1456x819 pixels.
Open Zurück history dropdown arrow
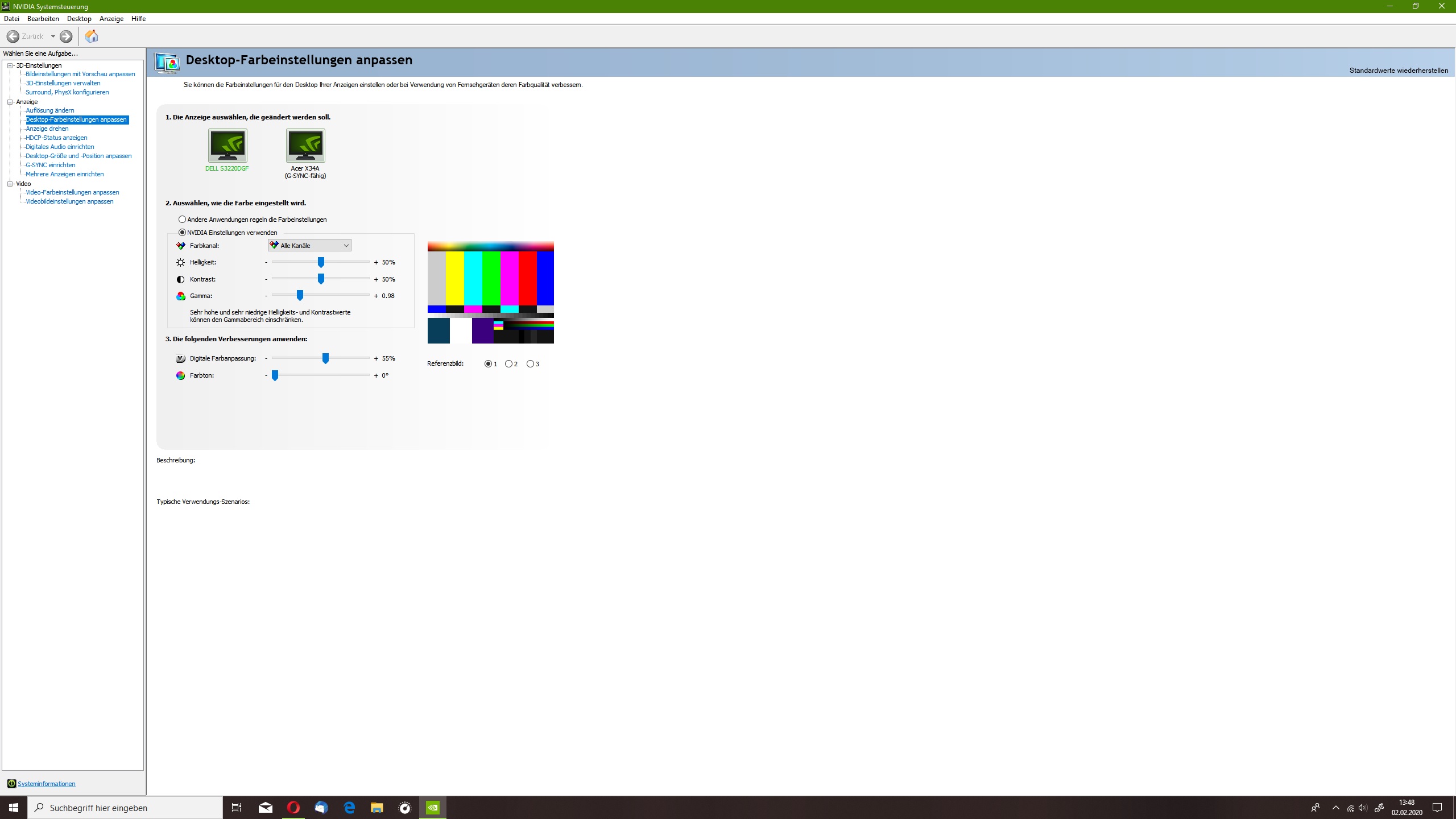pyautogui.click(x=53, y=36)
